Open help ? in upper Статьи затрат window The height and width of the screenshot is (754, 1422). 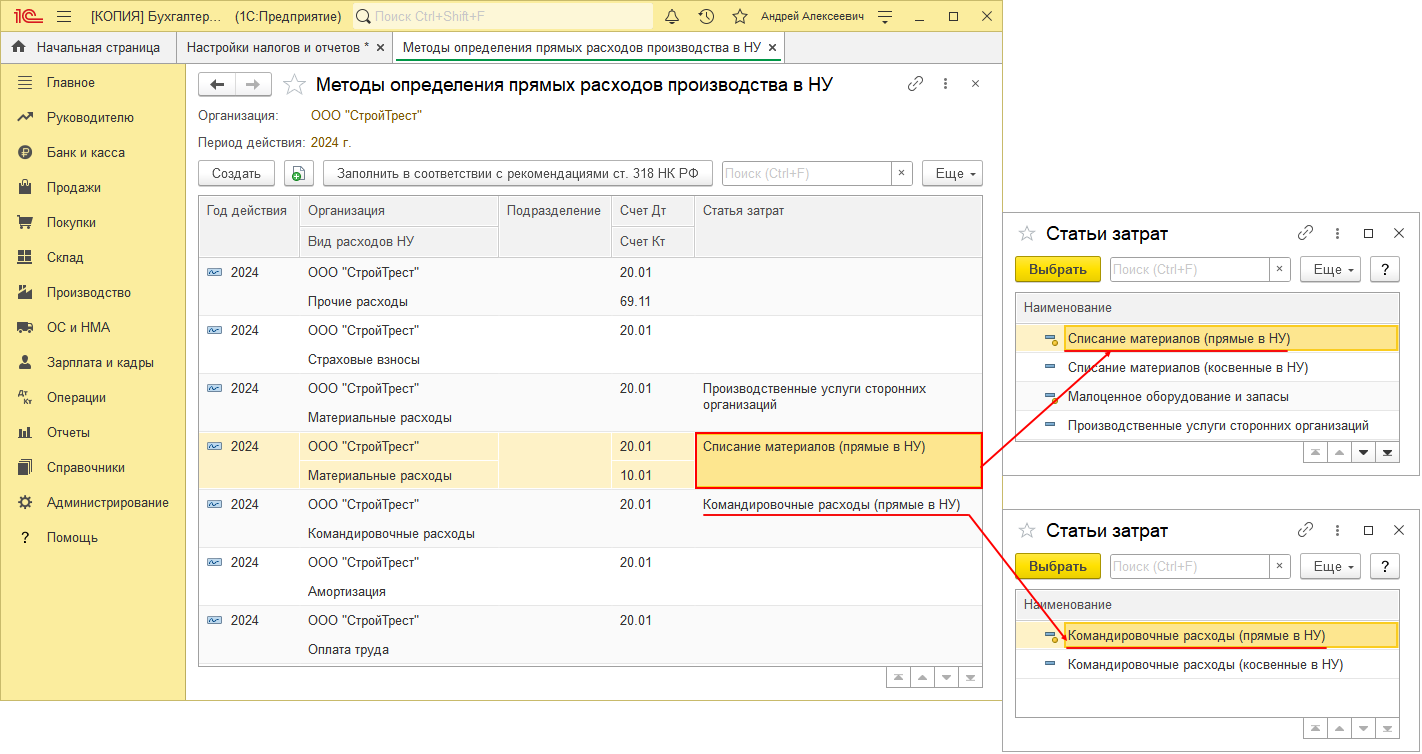(x=1384, y=269)
